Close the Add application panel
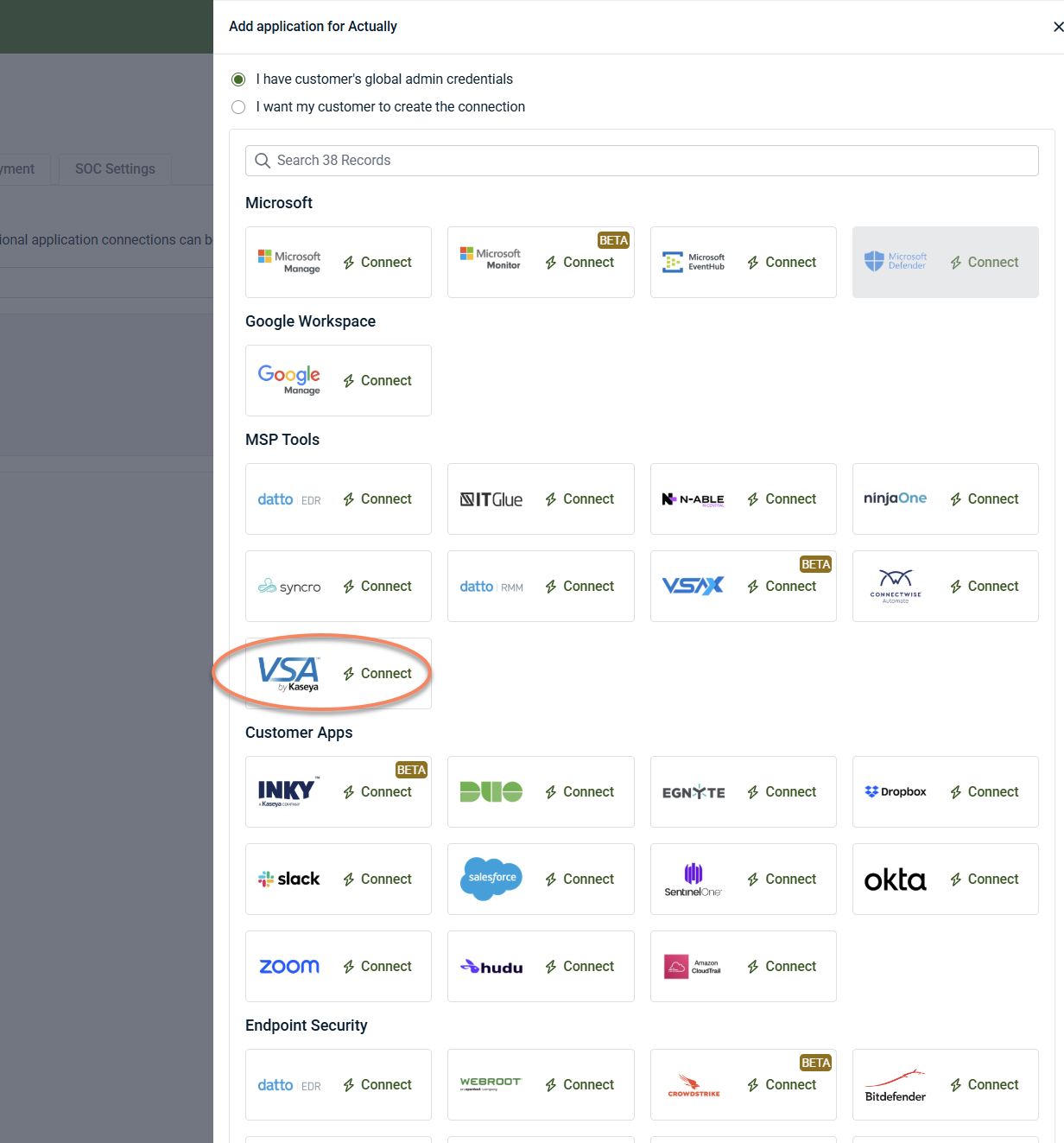The image size is (1064, 1143). [1057, 27]
